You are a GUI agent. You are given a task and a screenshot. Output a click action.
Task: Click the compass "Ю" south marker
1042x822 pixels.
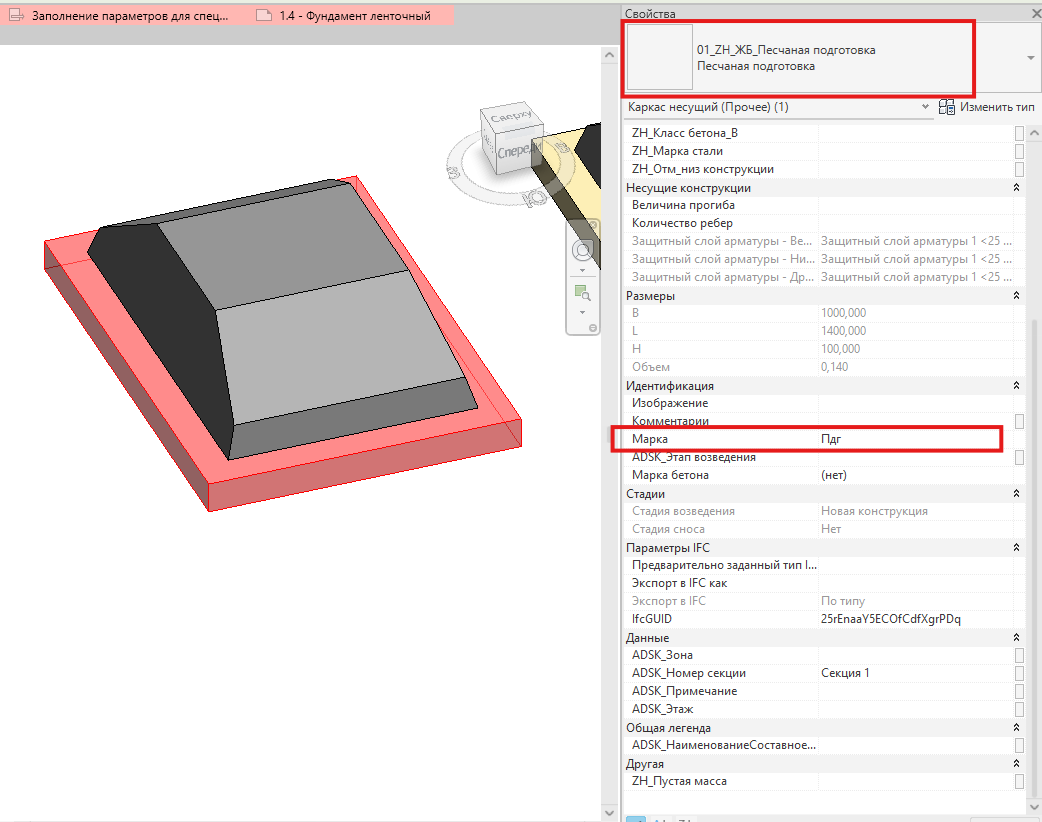[x=533, y=197]
